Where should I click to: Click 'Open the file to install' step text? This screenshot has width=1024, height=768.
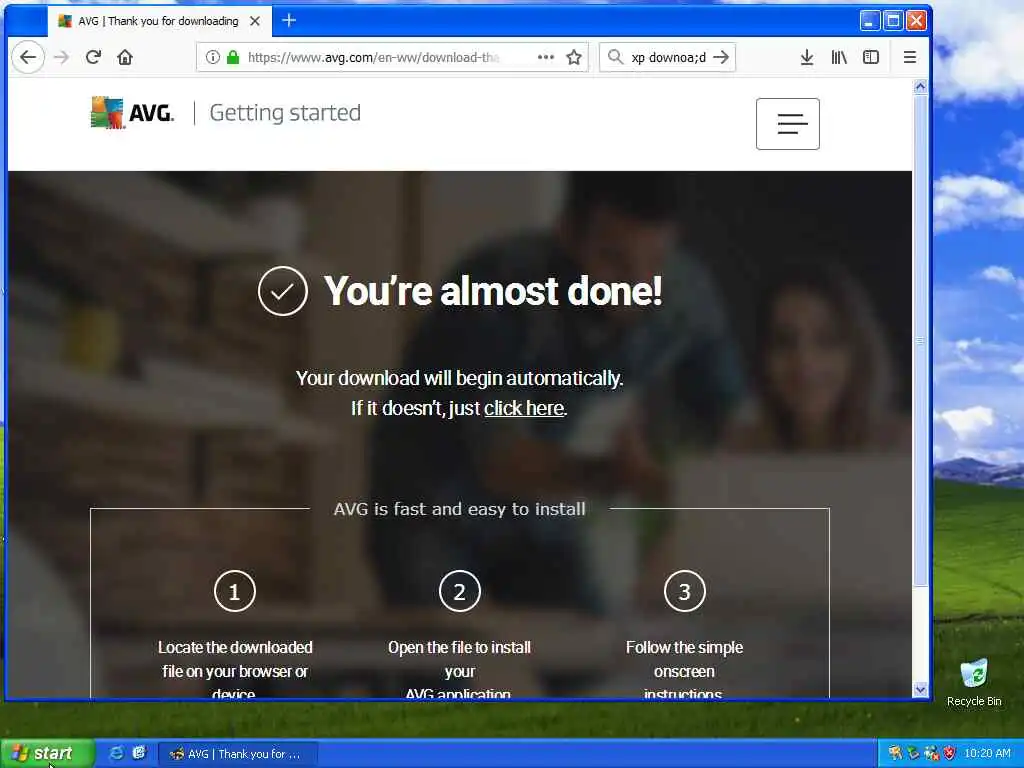(459, 669)
